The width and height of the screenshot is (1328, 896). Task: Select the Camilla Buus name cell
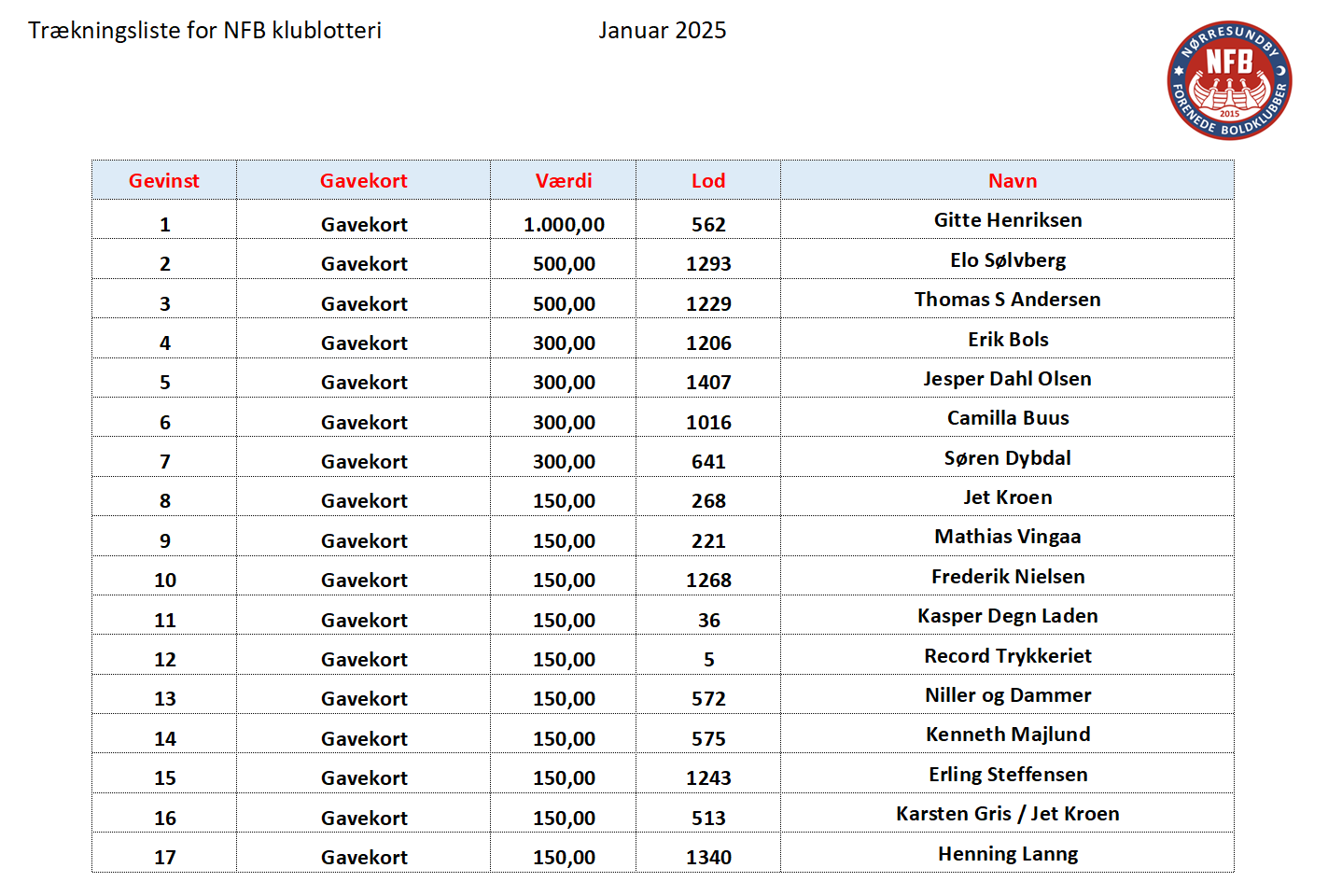1008,418
